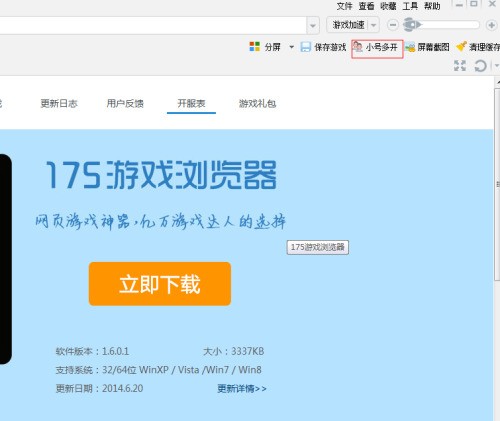The height and width of the screenshot is (421, 500).
Task: Open the 更新详情>> link
Action: coord(242,389)
